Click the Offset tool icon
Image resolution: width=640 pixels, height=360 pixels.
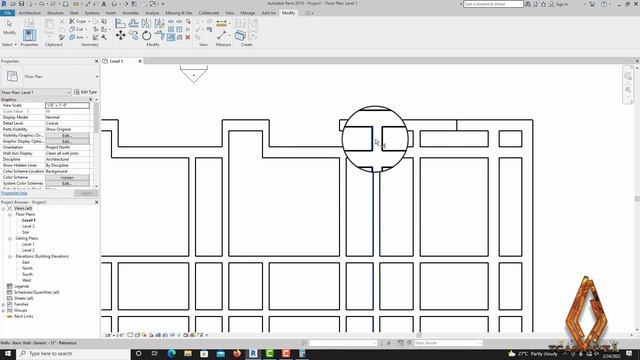click(x=133, y=23)
